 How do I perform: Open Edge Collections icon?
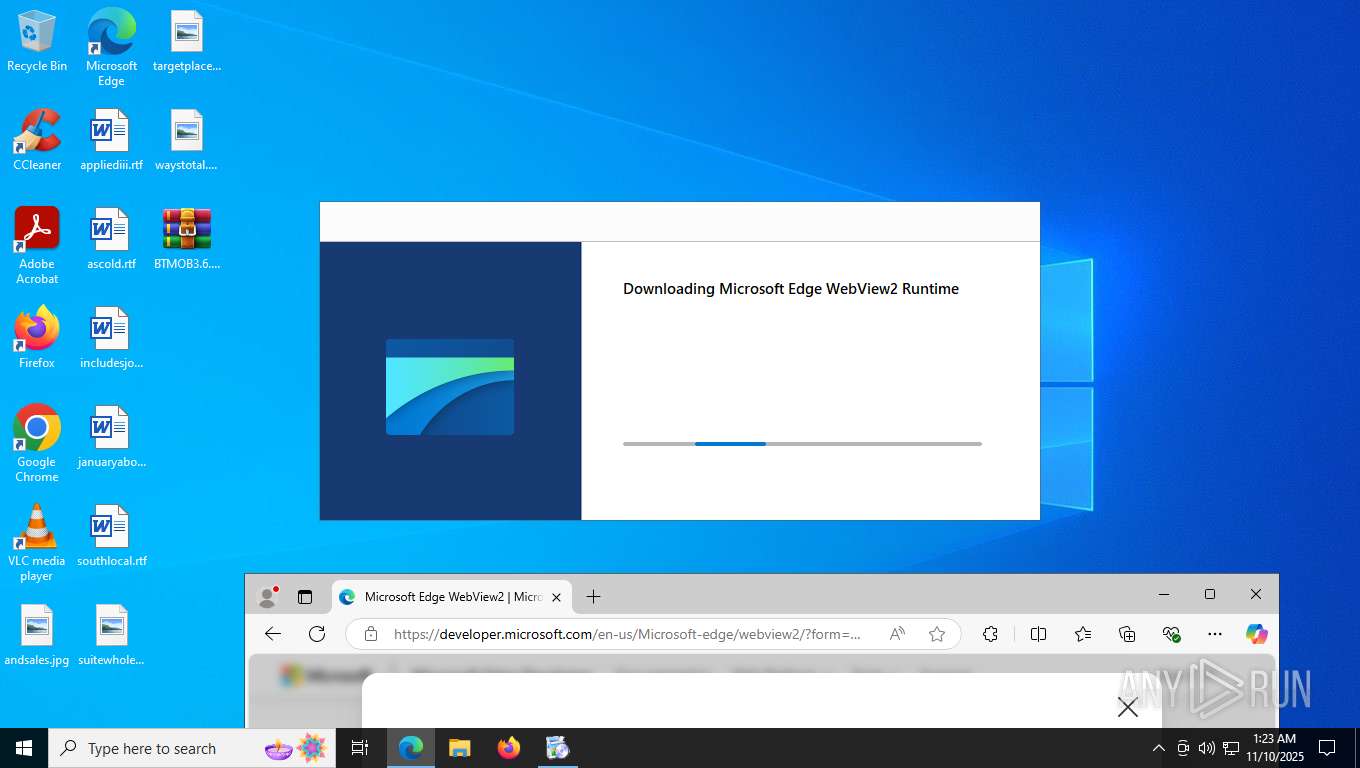[x=1127, y=634]
